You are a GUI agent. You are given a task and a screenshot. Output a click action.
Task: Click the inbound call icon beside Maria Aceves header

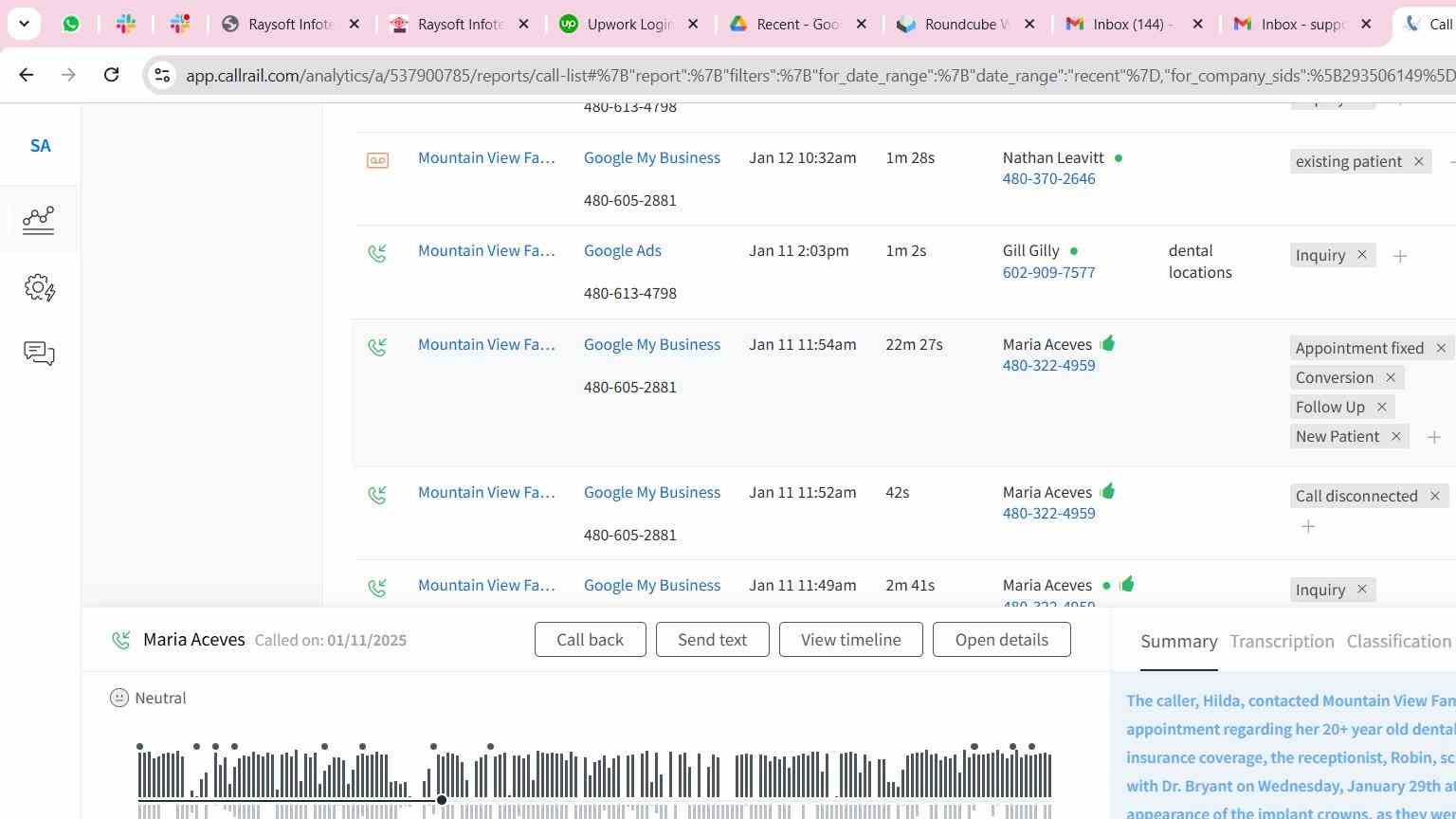tap(120, 641)
